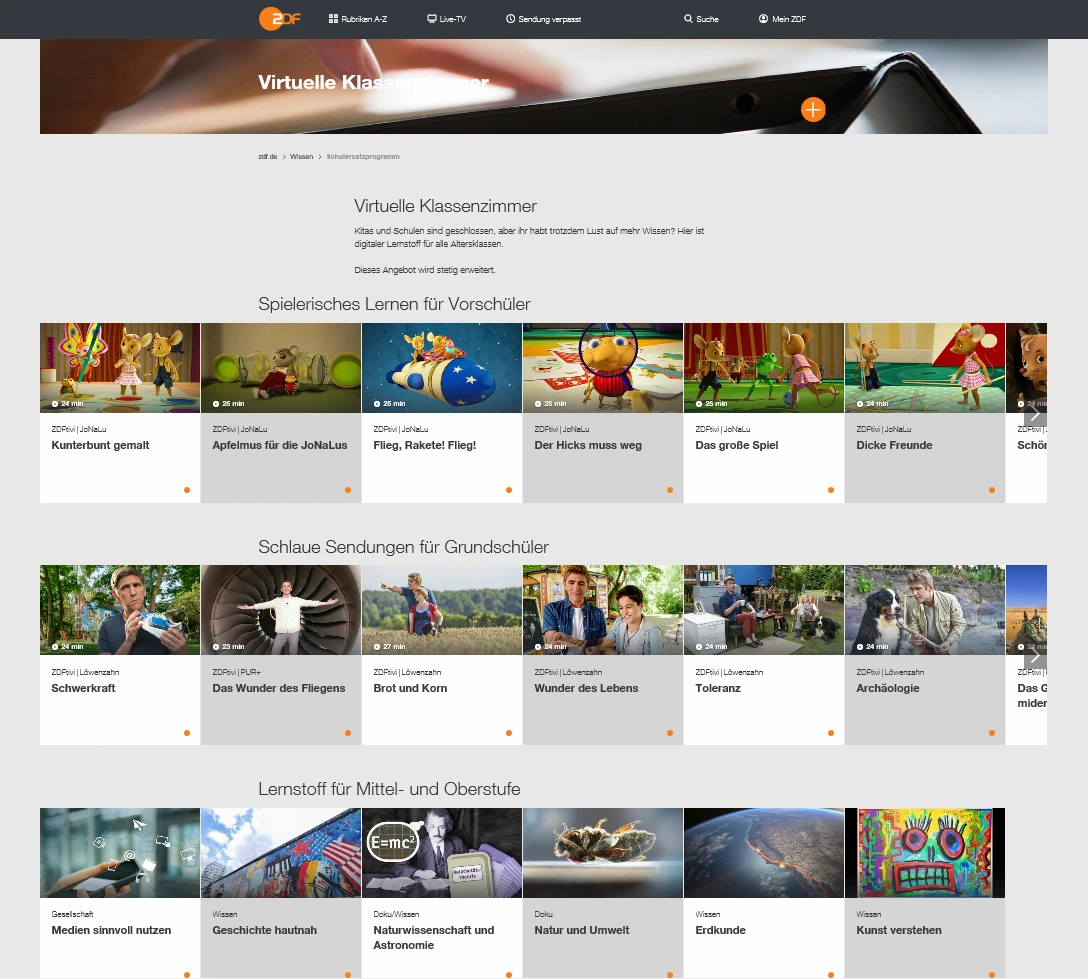Click the Suche magnifier icon
This screenshot has width=1088, height=979.
(688, 19)
